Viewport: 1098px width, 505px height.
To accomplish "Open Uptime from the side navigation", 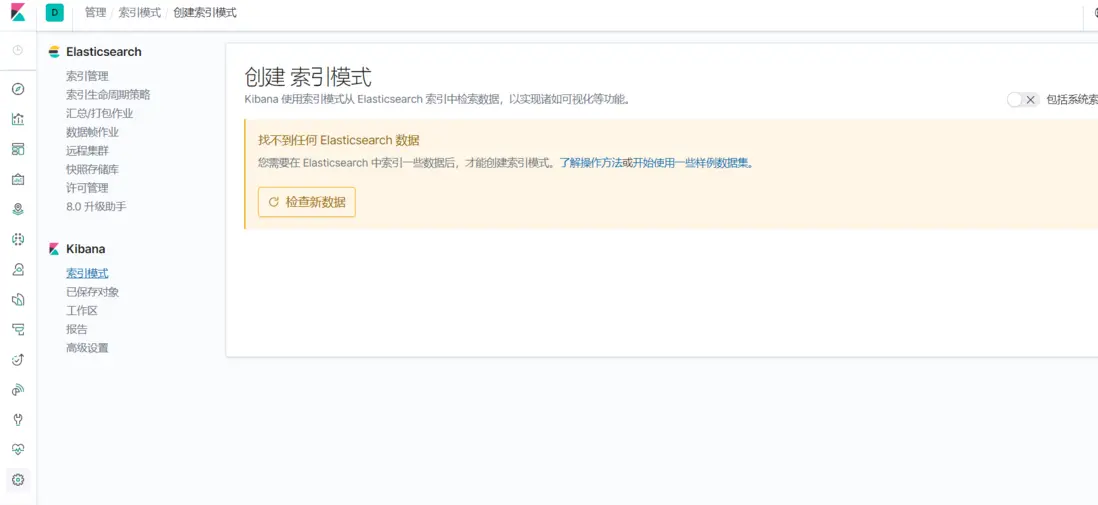I will click(18, 359).
